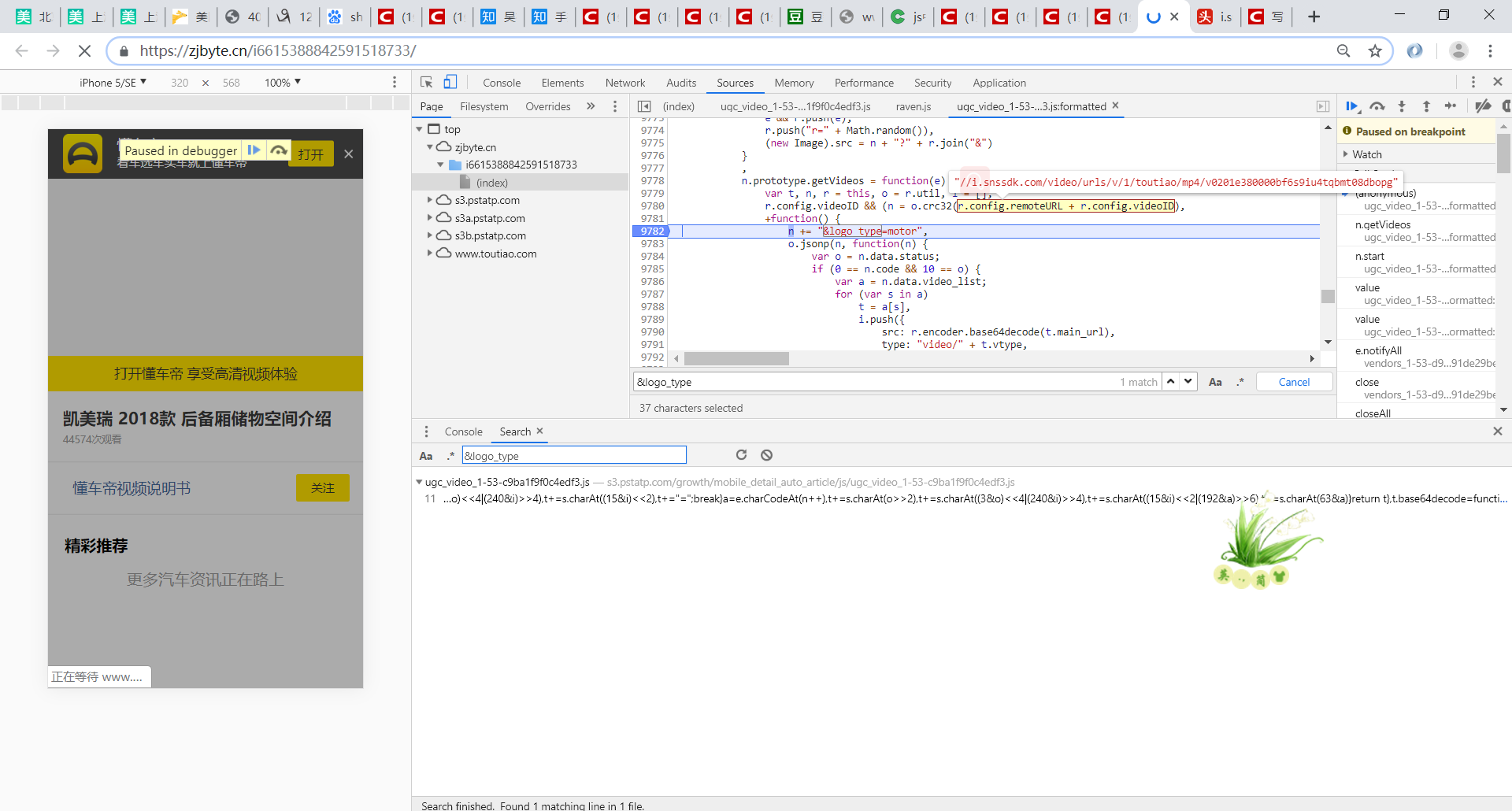Viewport: 1512px width, 811px height.
Task: Open the Application panel
Action: pyautogui.click(x=999, y=83)
